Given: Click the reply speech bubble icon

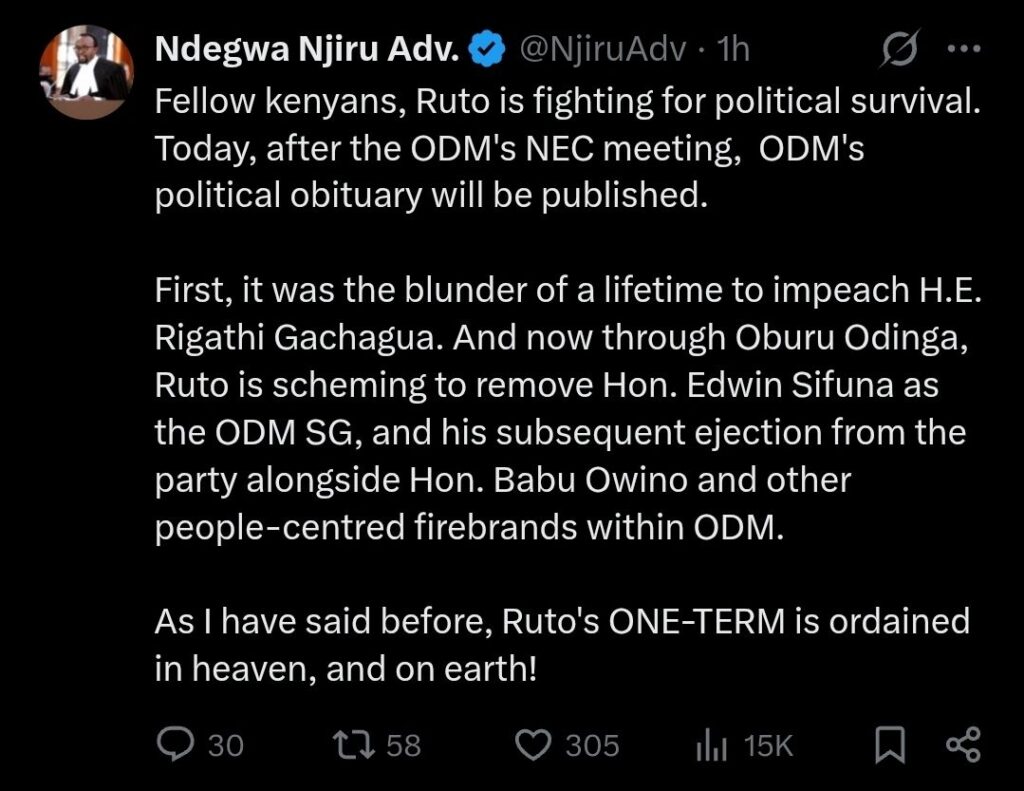Looking at the screenshot, I should (x=175, y=745).
